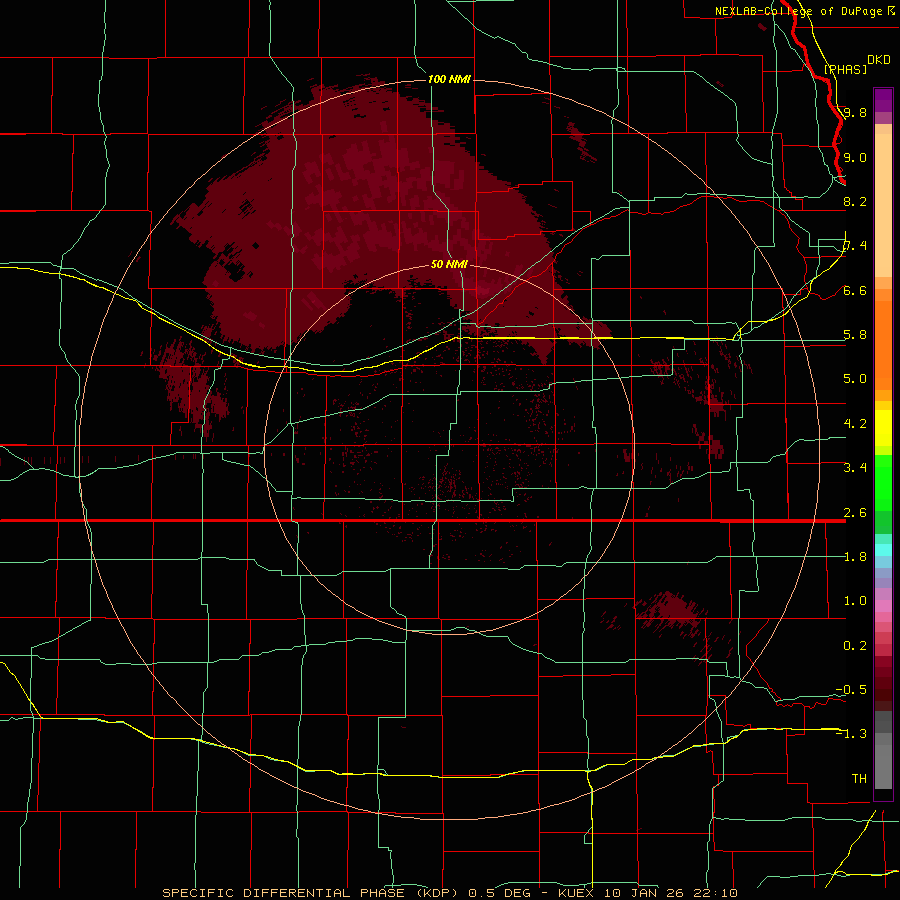Click the bright green band of color scale
The height and width of the screenshot is (900, 900).
883,483
